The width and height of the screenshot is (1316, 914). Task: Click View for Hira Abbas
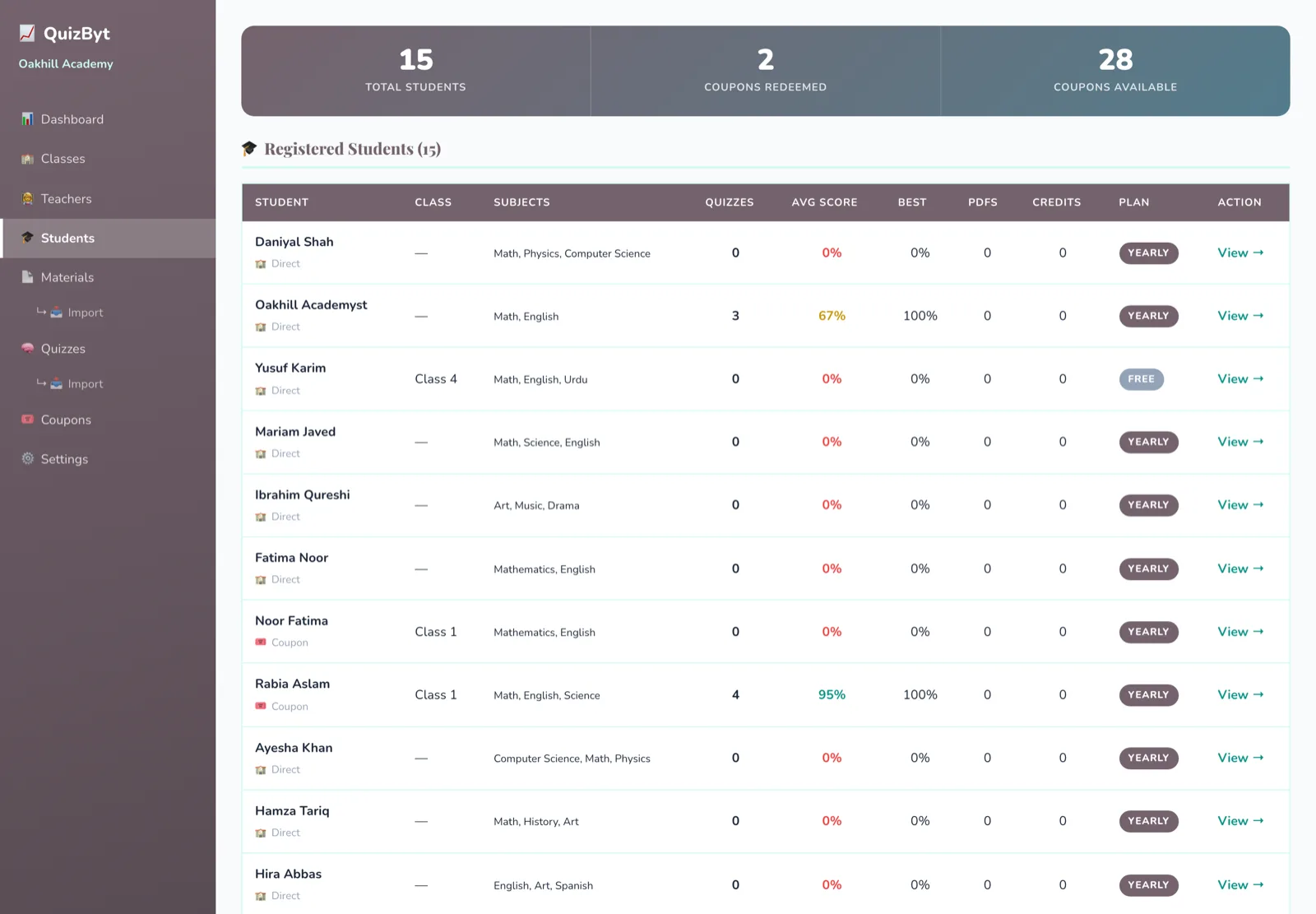coord(1240,885)
